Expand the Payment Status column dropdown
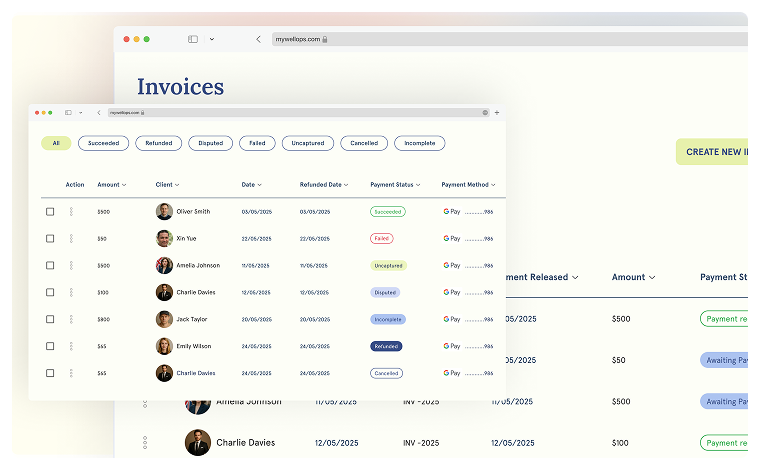The width and height of the screenshot is (760, 470). click(395, 185)
